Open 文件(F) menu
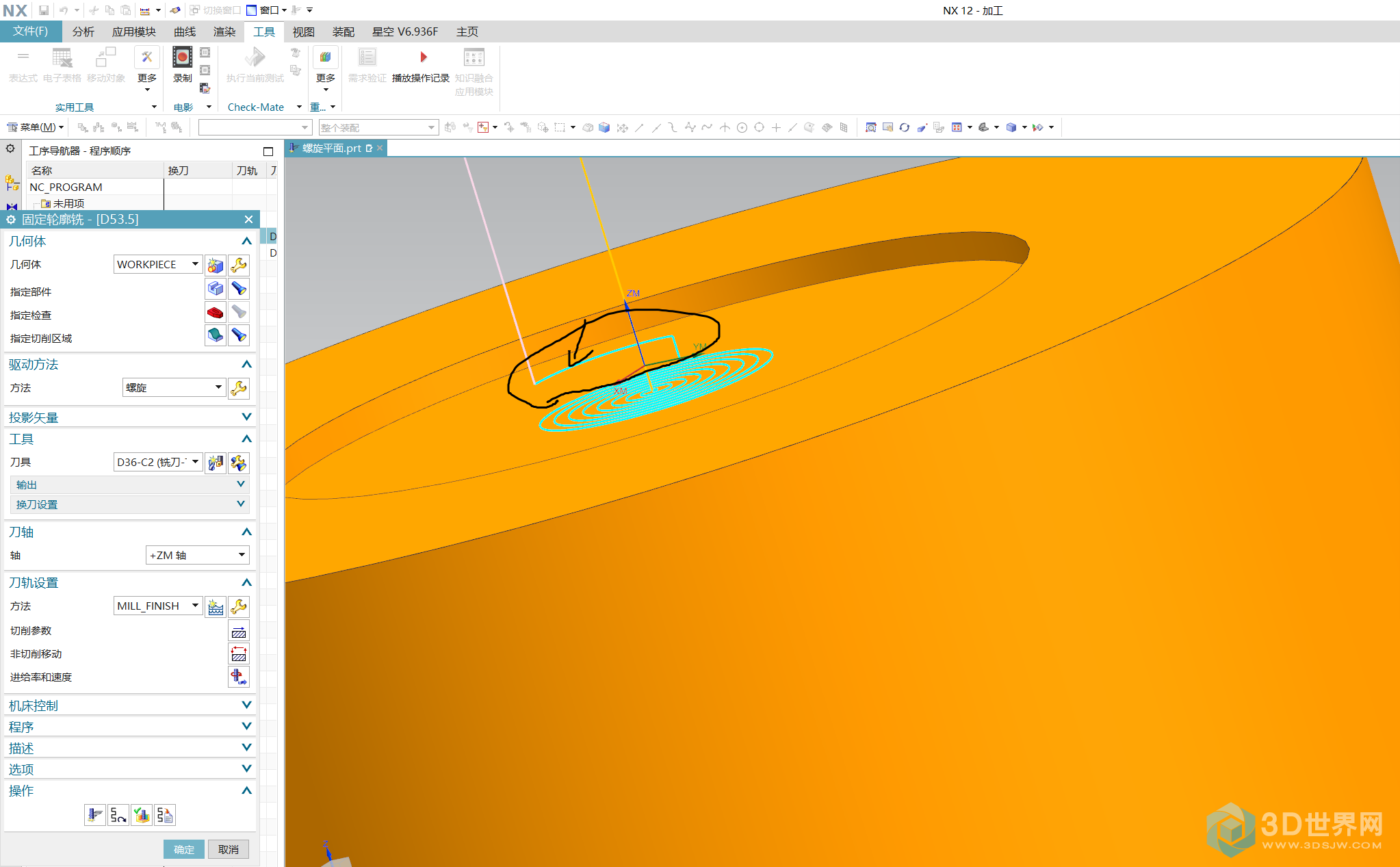Viewport: 1400px width, 867px height. [31, 31]
